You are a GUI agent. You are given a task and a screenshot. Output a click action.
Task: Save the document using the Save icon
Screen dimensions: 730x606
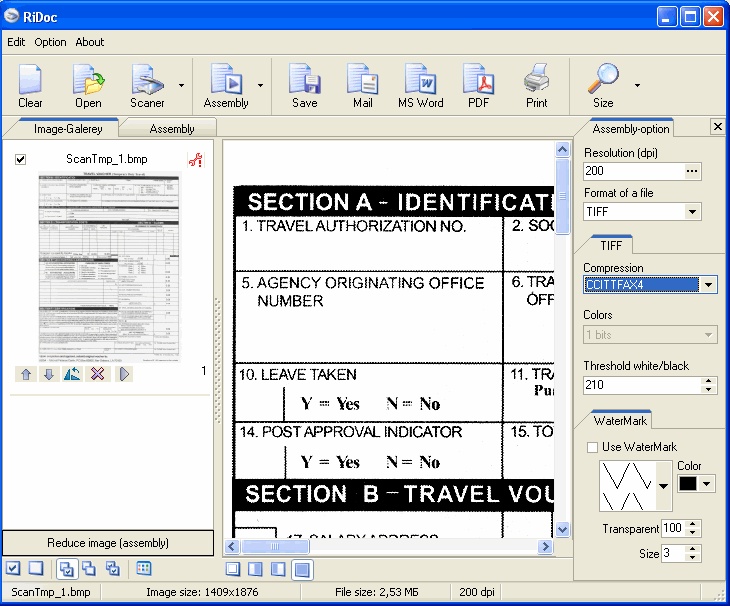point(304,85)
